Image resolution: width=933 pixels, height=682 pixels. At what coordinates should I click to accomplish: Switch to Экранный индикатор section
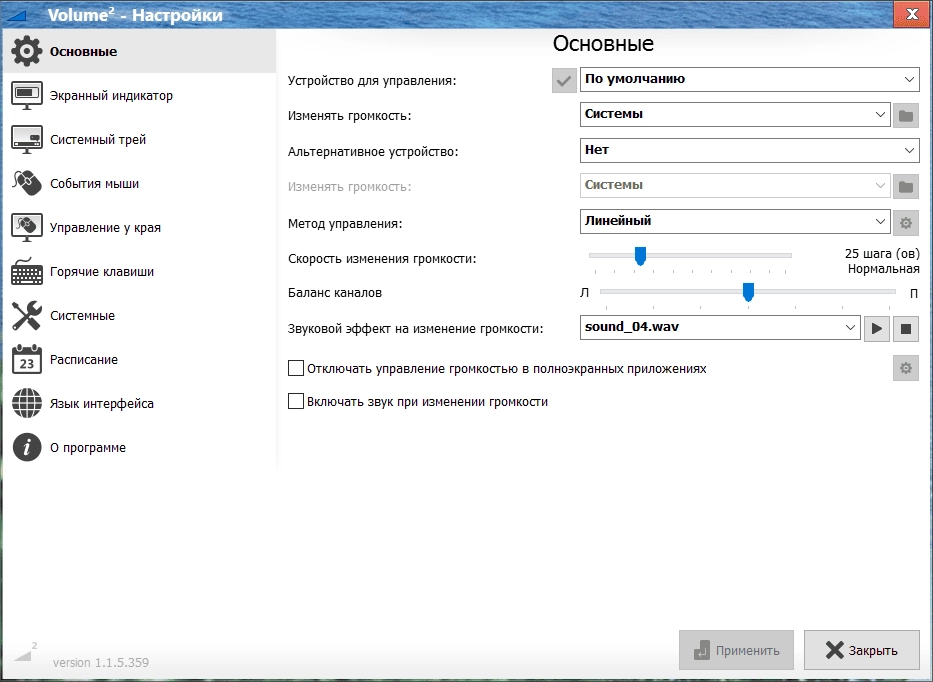click(x=140, y=95)
